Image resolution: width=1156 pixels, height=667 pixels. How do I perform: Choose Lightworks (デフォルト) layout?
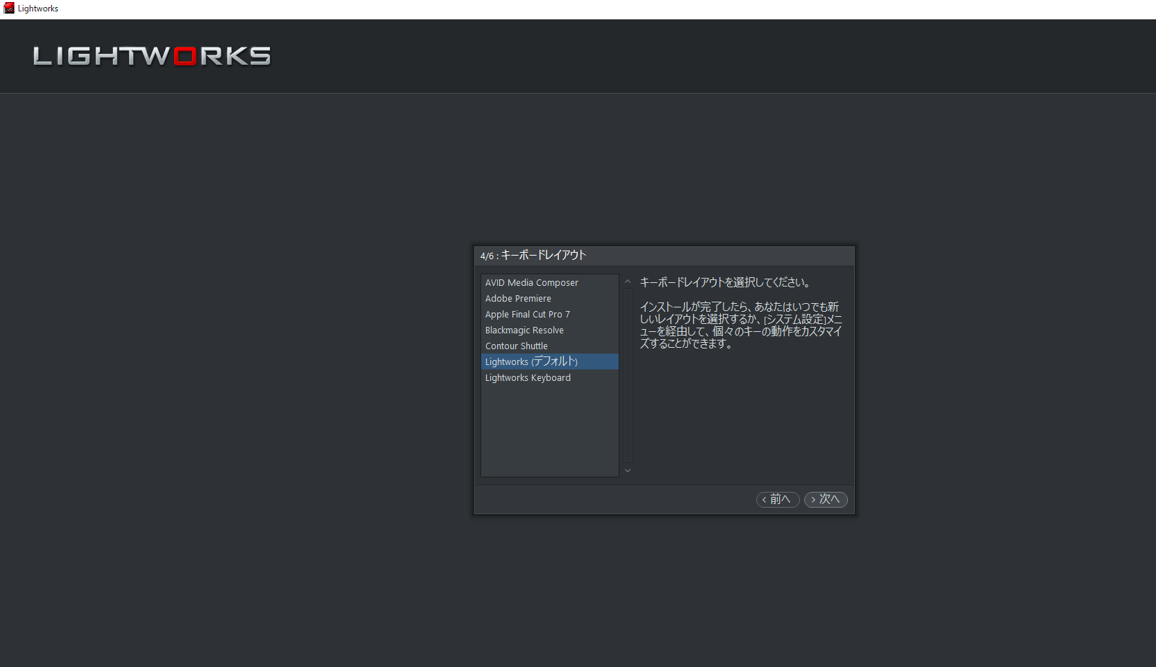(549, 362)
